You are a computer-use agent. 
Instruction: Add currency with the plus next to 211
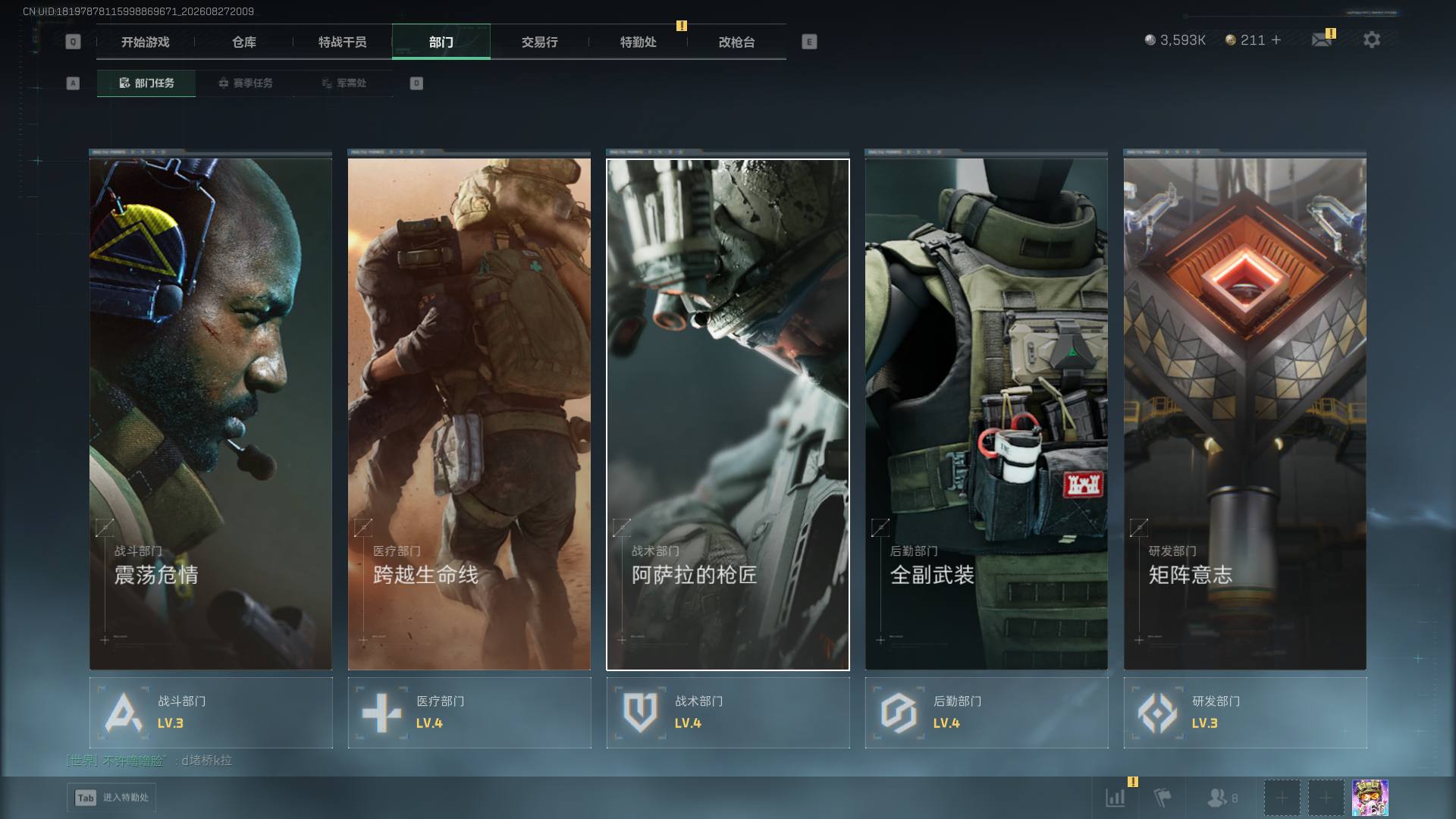pos(1276,39)
